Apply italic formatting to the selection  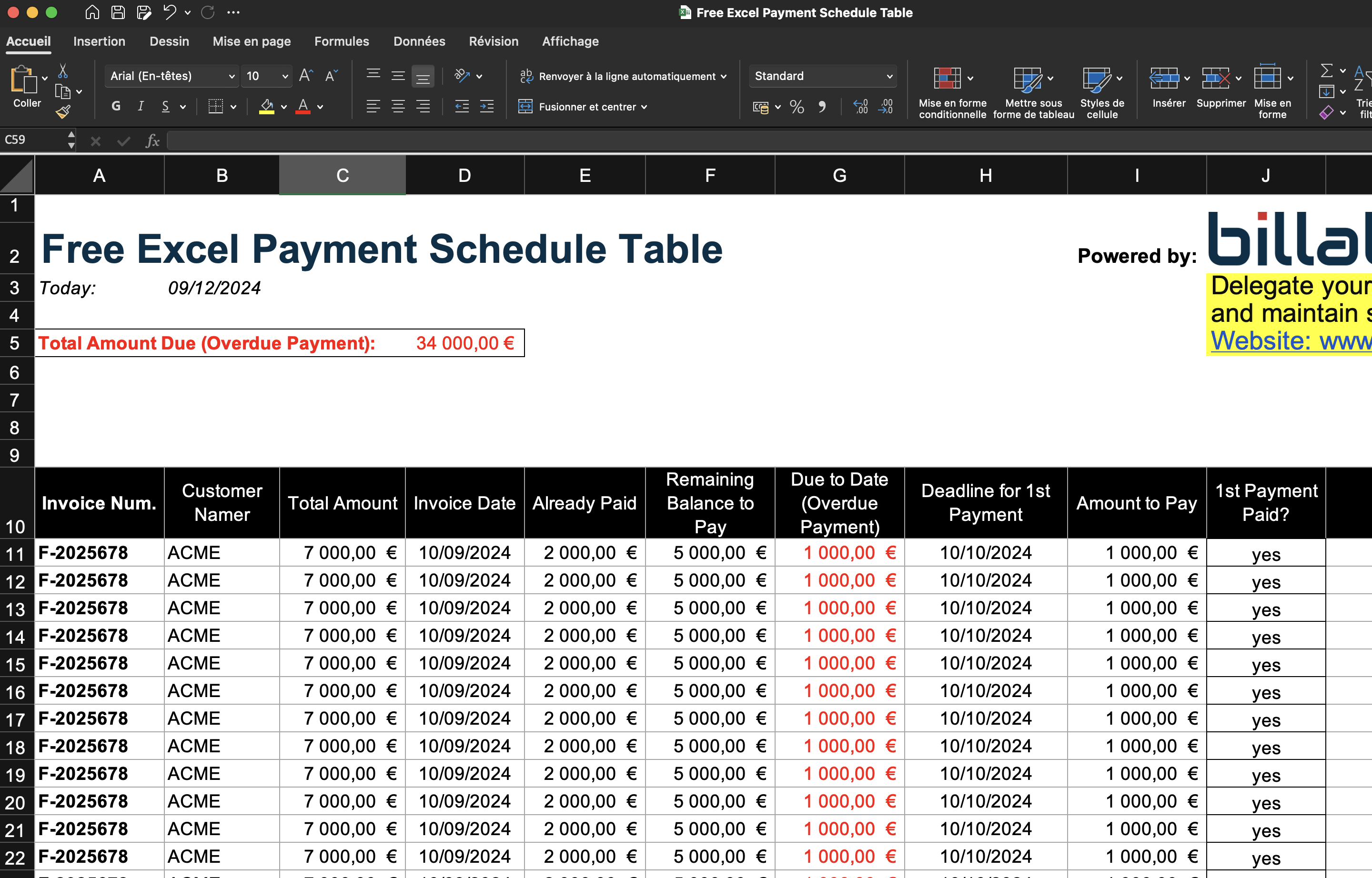pyautogui.click(x=141, y=106)
